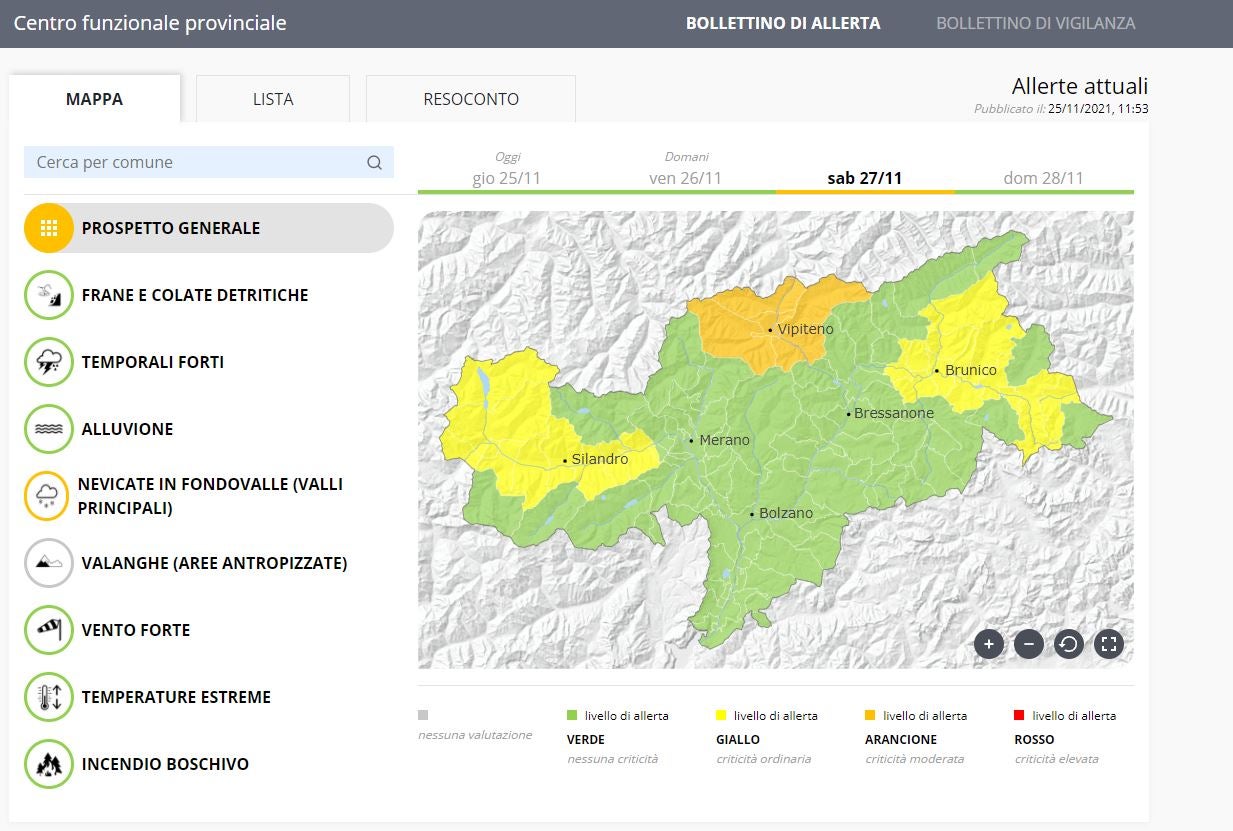Screen dimensions: 1233x831
Task: Click the extreme temperatures thermometer icon
Action: click(x=49, y=697)
